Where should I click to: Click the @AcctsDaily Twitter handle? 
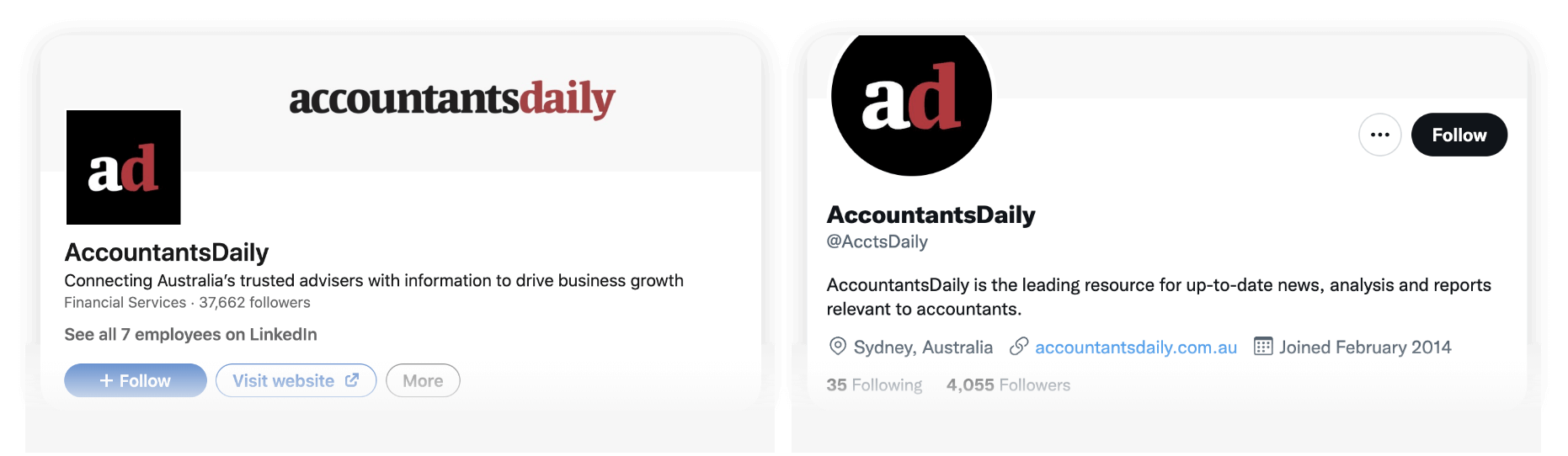[x=877, y=241]
